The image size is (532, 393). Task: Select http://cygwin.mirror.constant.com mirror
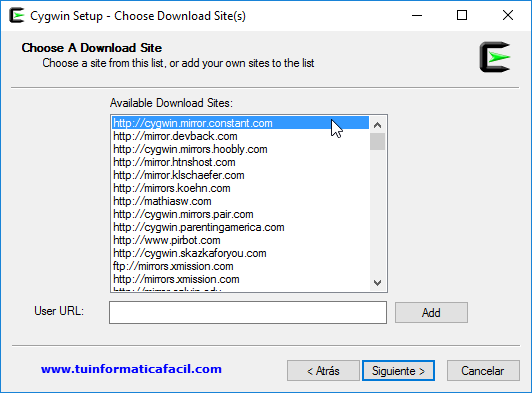tap(240, 123)
